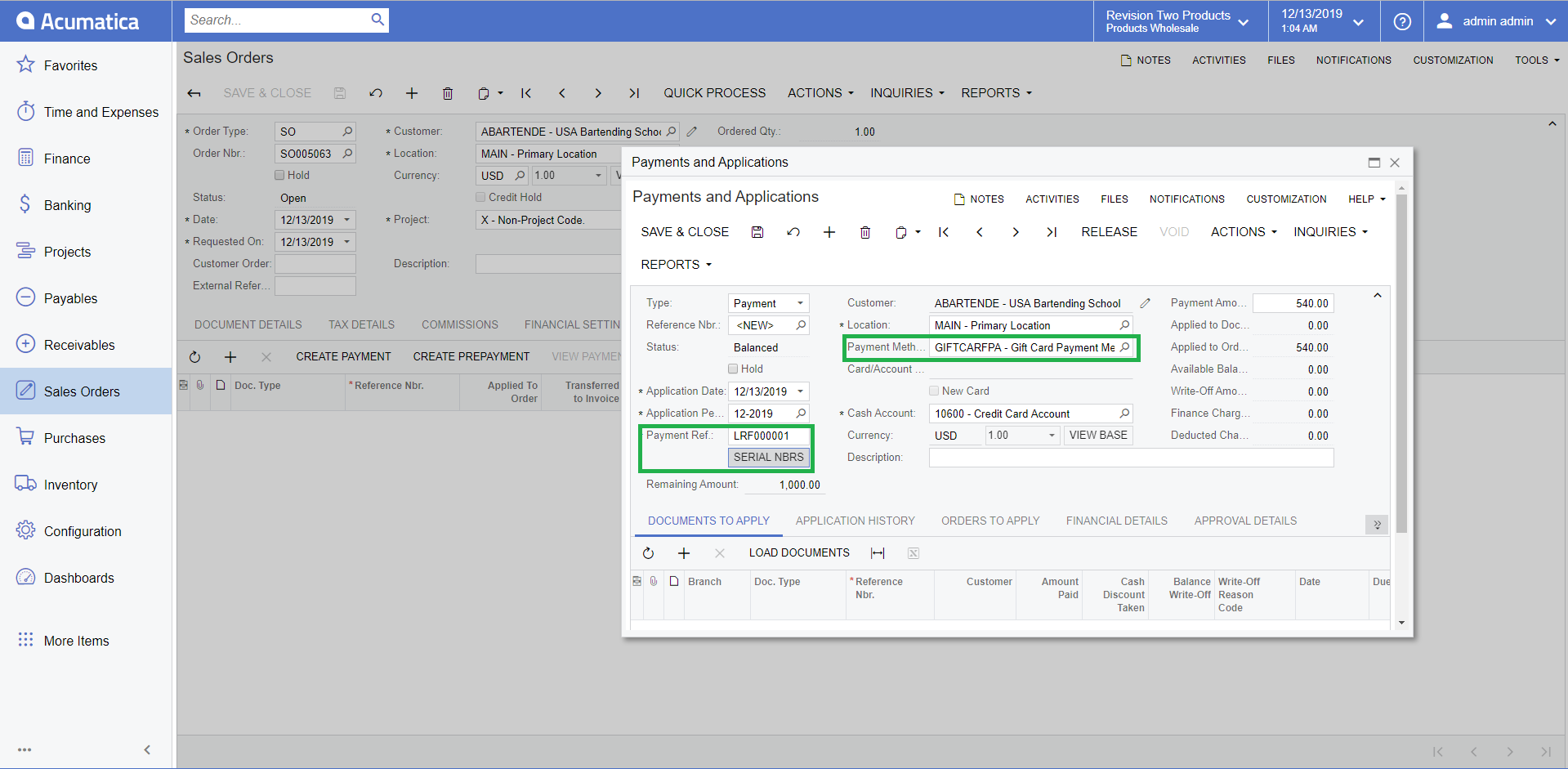This screenshot has height=769, width=1568.
Task: Click QUICK PROCESS on the Sales Orders toolbar
Action: [x=714, y=93]
